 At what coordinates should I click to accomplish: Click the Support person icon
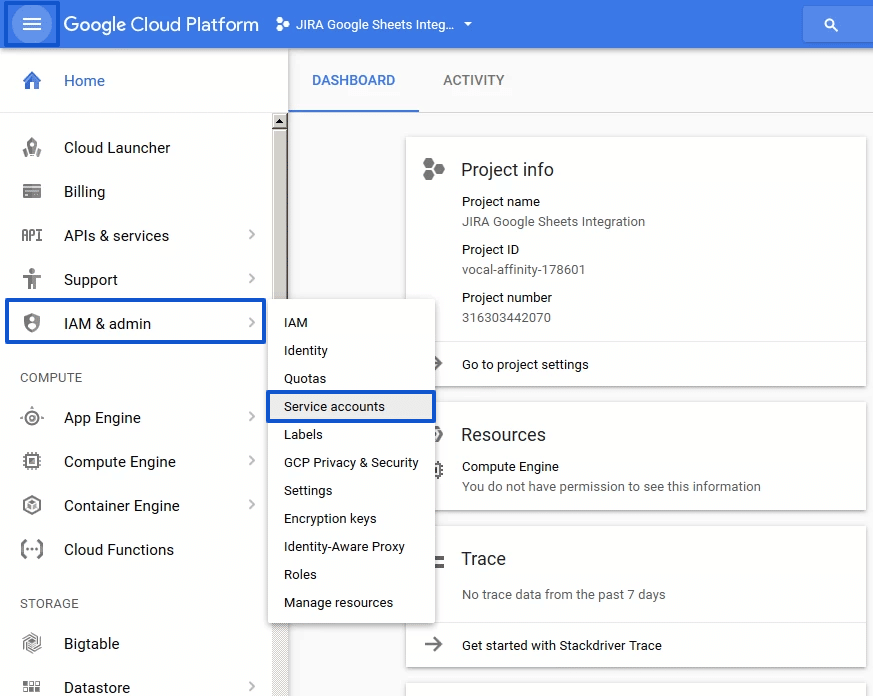point(32,279)
